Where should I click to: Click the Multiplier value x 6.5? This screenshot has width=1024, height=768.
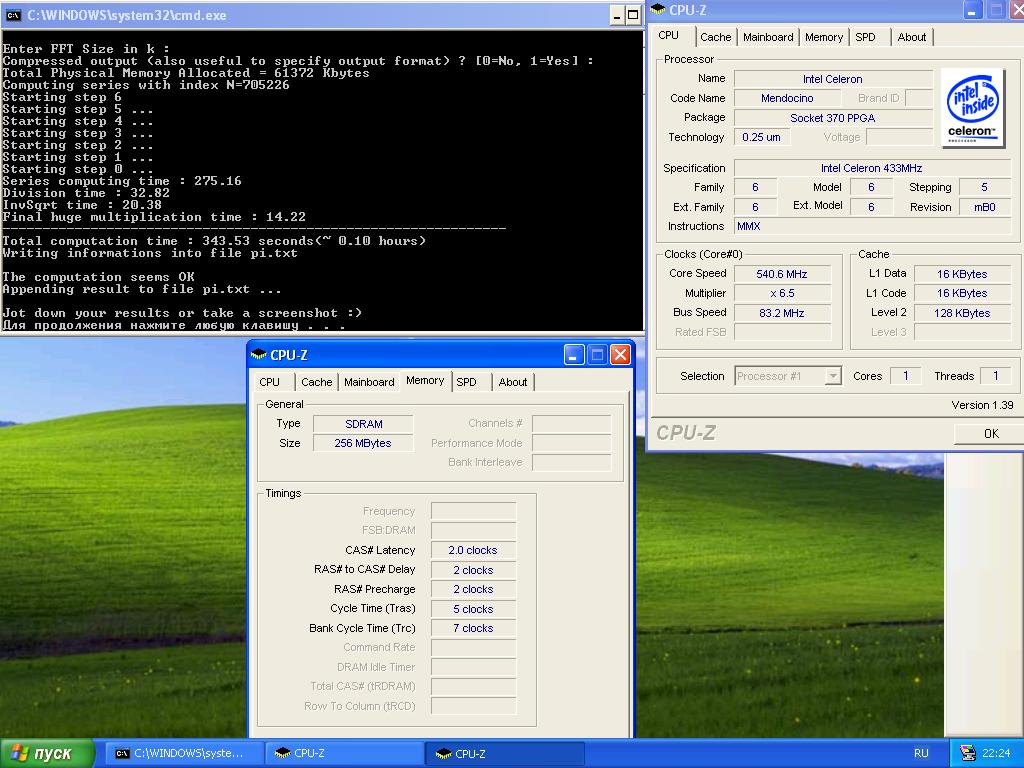[782, 293]
